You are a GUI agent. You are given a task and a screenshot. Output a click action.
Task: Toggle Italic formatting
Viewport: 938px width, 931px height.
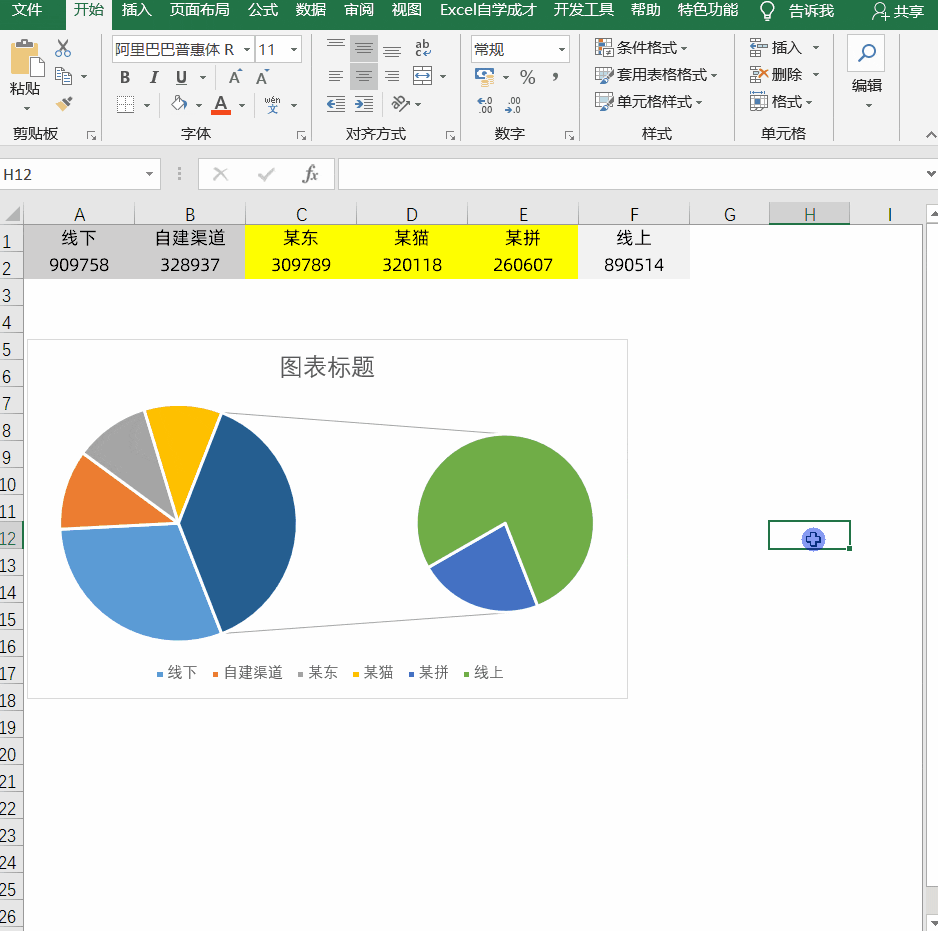pyautogui.click(x=154, y=77)
